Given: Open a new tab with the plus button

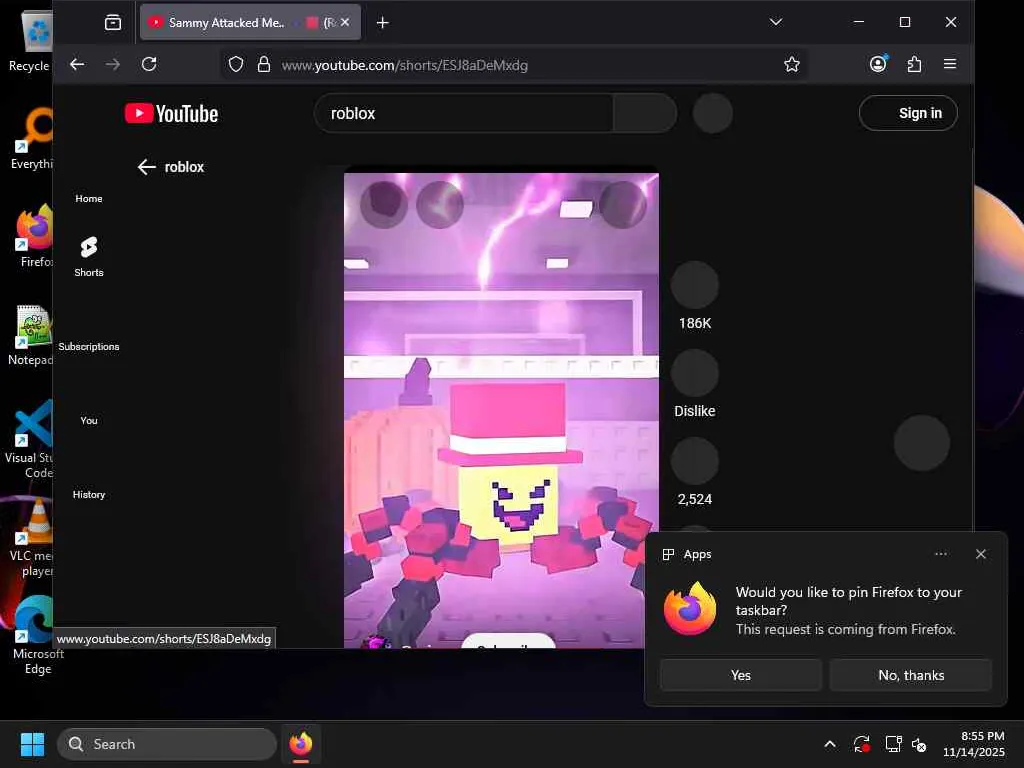Looking at the screenshot, I should point(383,23).
